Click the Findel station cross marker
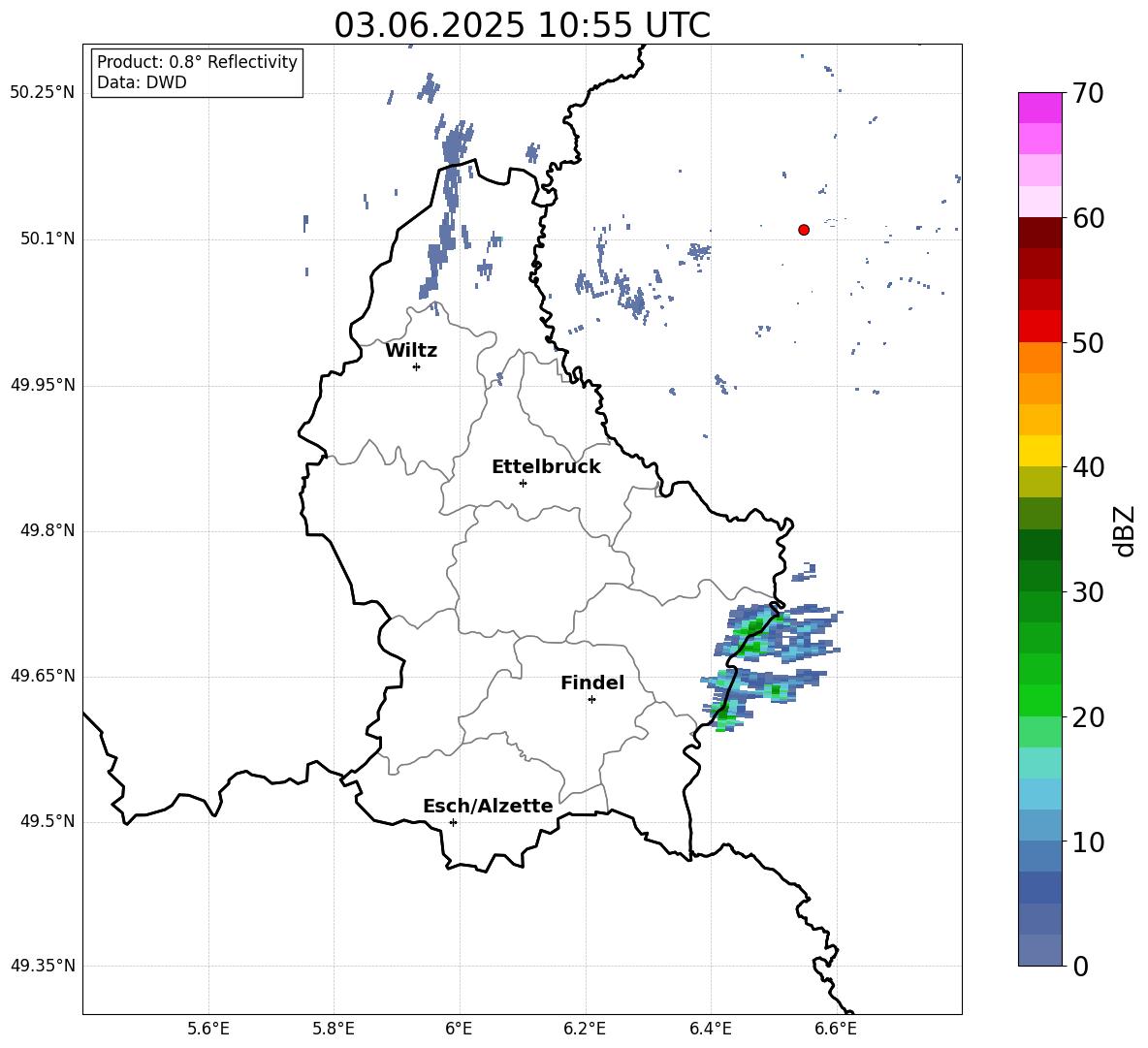 click(x=591, y=699)
